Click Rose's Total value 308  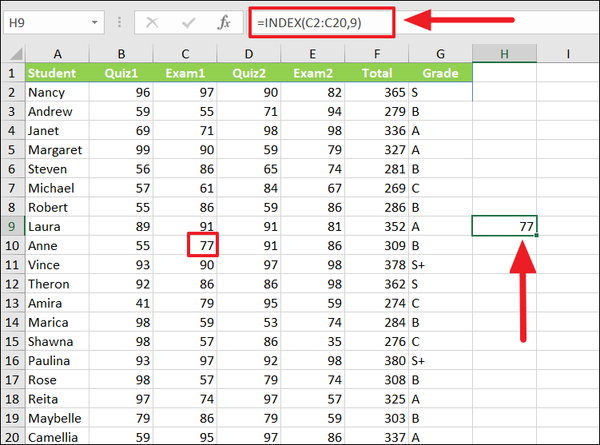(377, 380)
